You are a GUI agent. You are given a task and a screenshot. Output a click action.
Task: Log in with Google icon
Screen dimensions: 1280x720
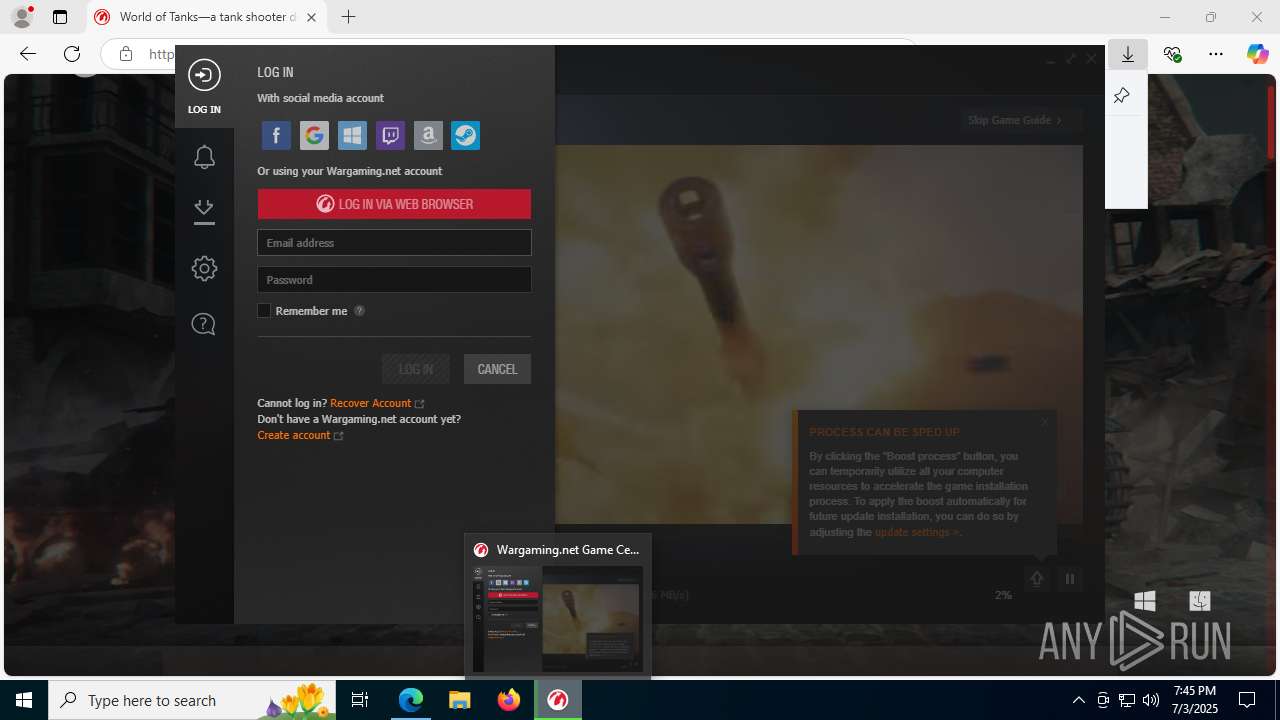point(314,135)
